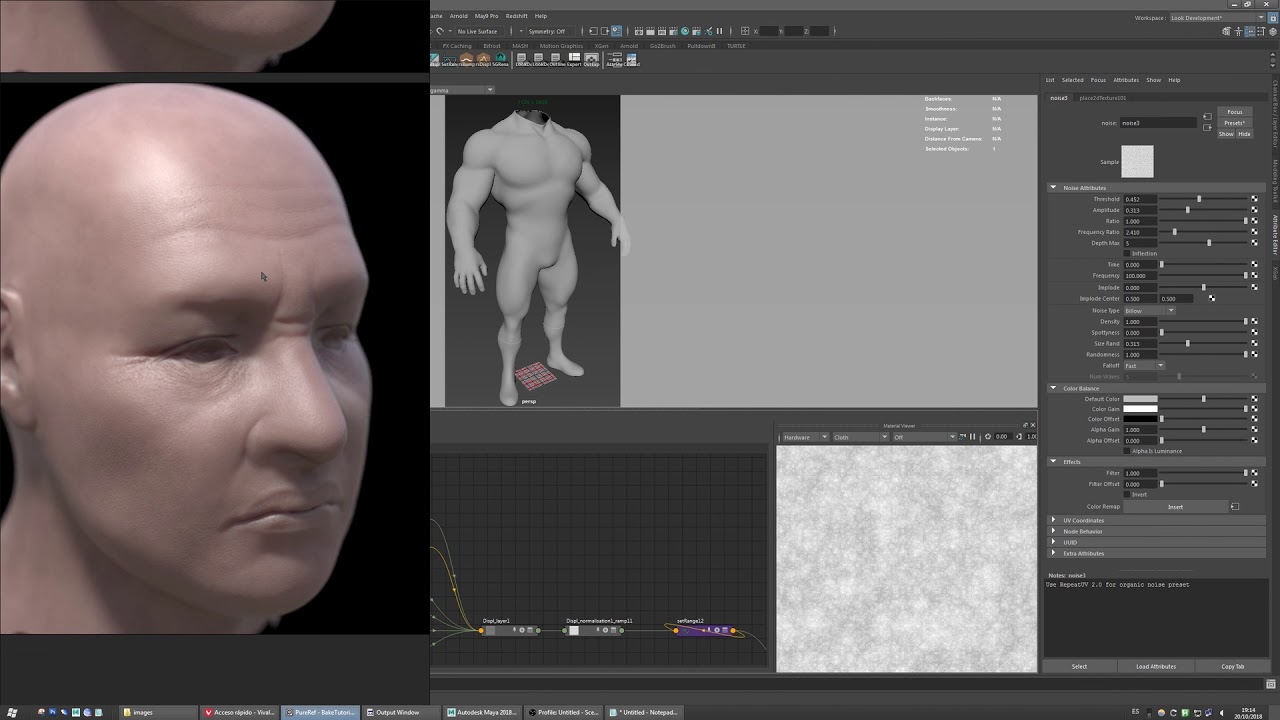
Task: Click the Default Color gray swatch
Action: click(1140, 399)
